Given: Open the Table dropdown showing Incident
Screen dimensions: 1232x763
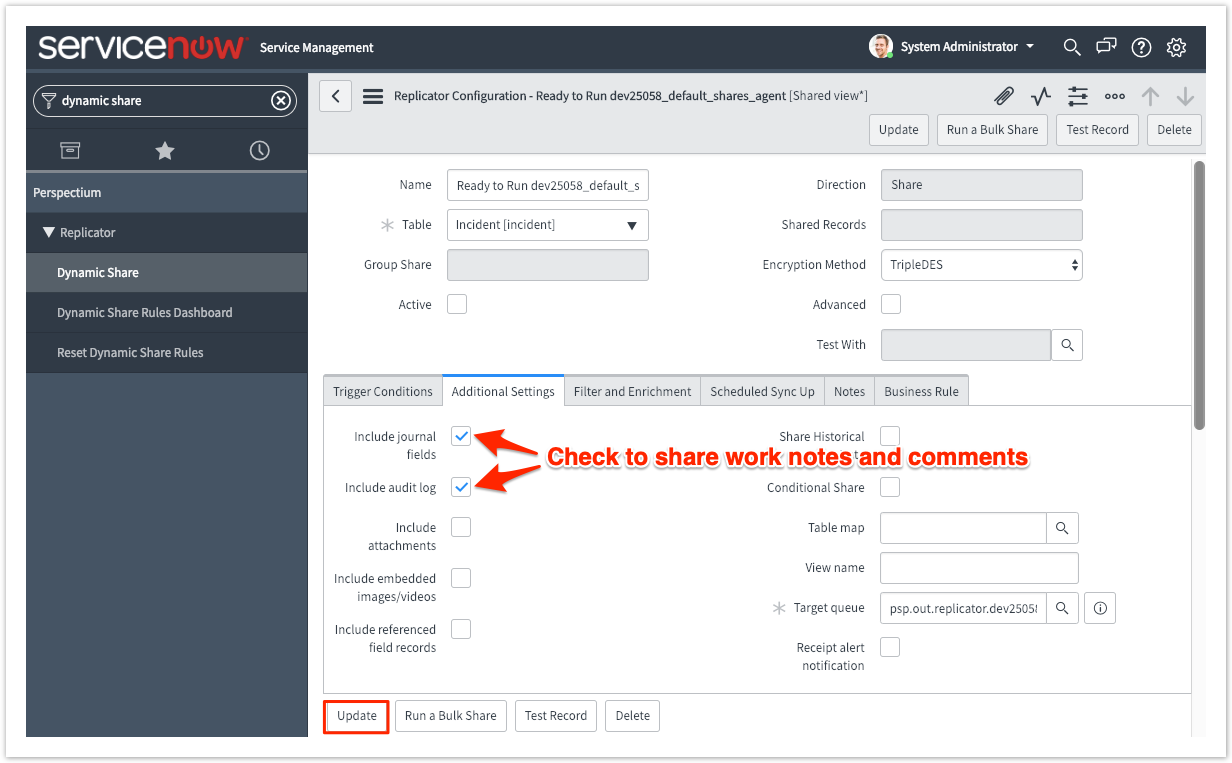Looking at the screenshot, I should tap(548, 225).
